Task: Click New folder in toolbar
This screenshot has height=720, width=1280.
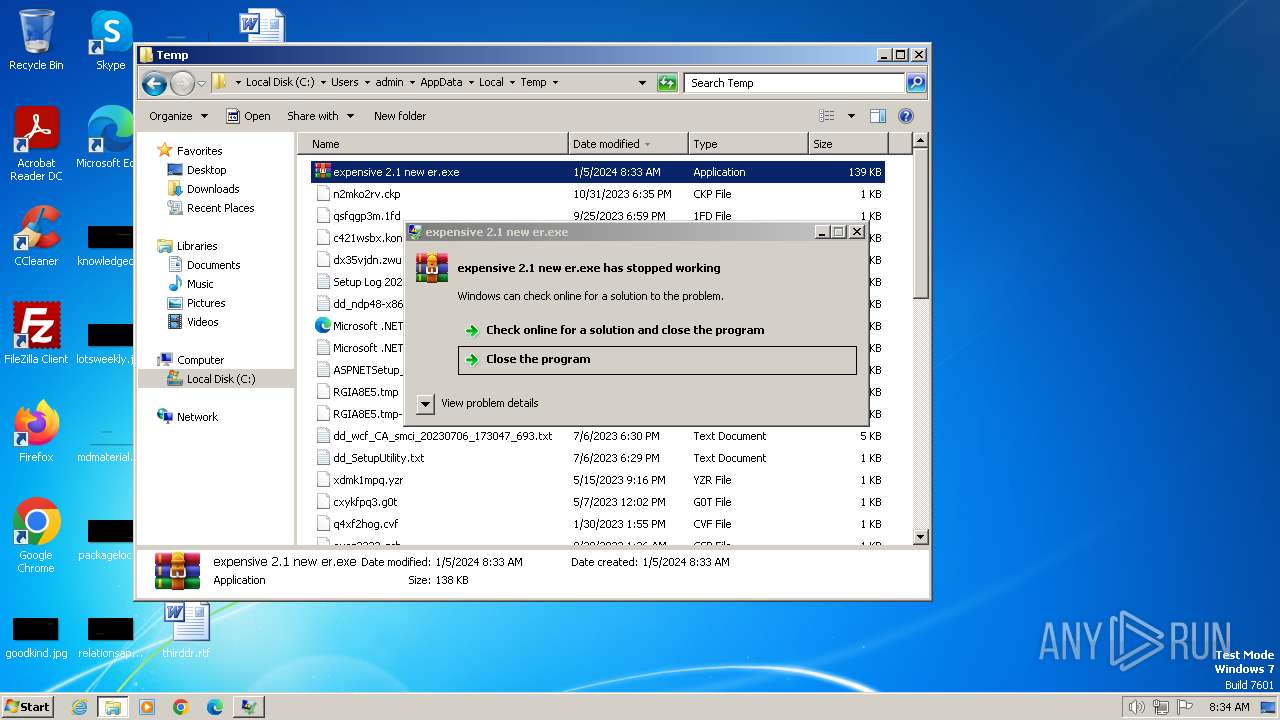Action: click(x=400, y=116)
